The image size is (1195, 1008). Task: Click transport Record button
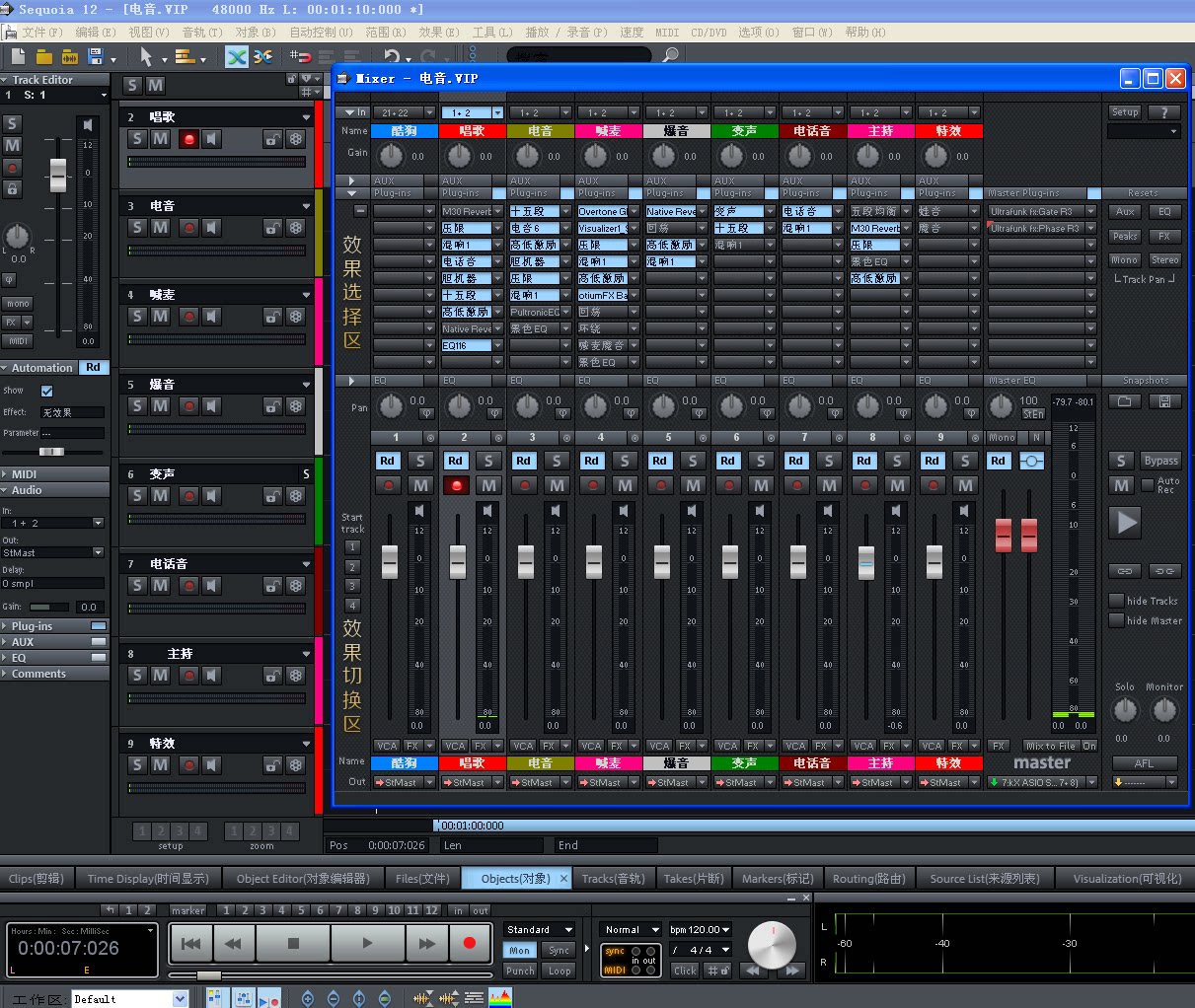click(x=470, y=943)
